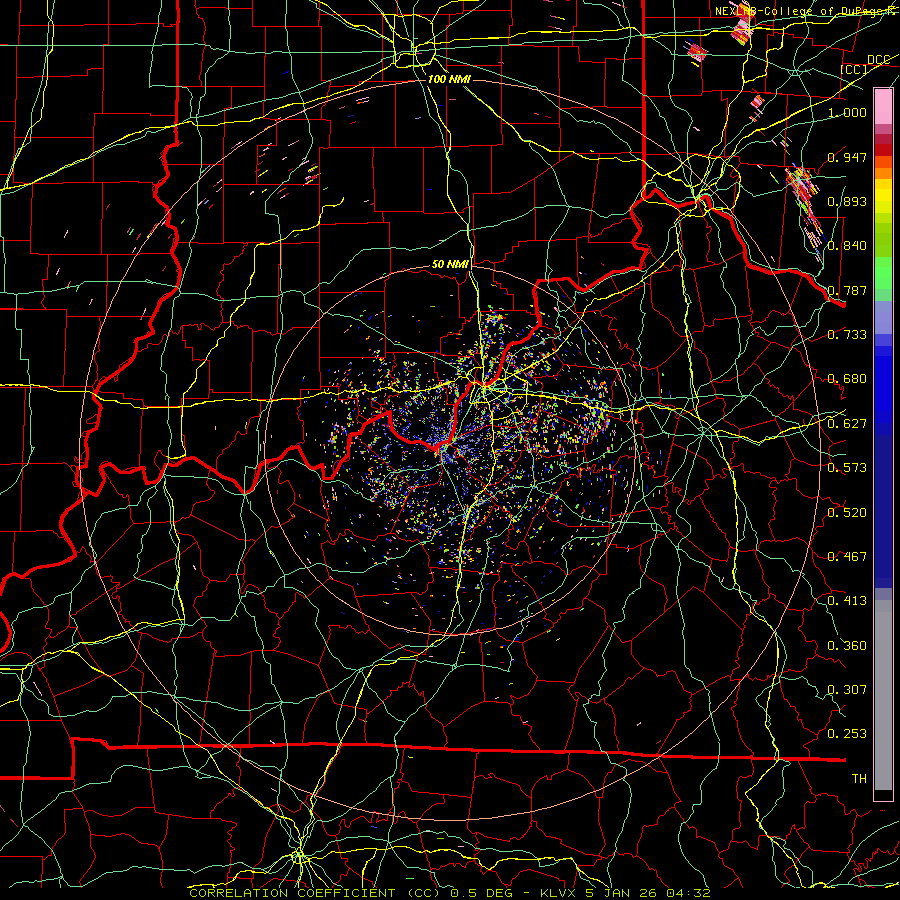Click the NEXLAB-College of DuPage credit text
900x900 pixels.
click(x=806, y=11)
